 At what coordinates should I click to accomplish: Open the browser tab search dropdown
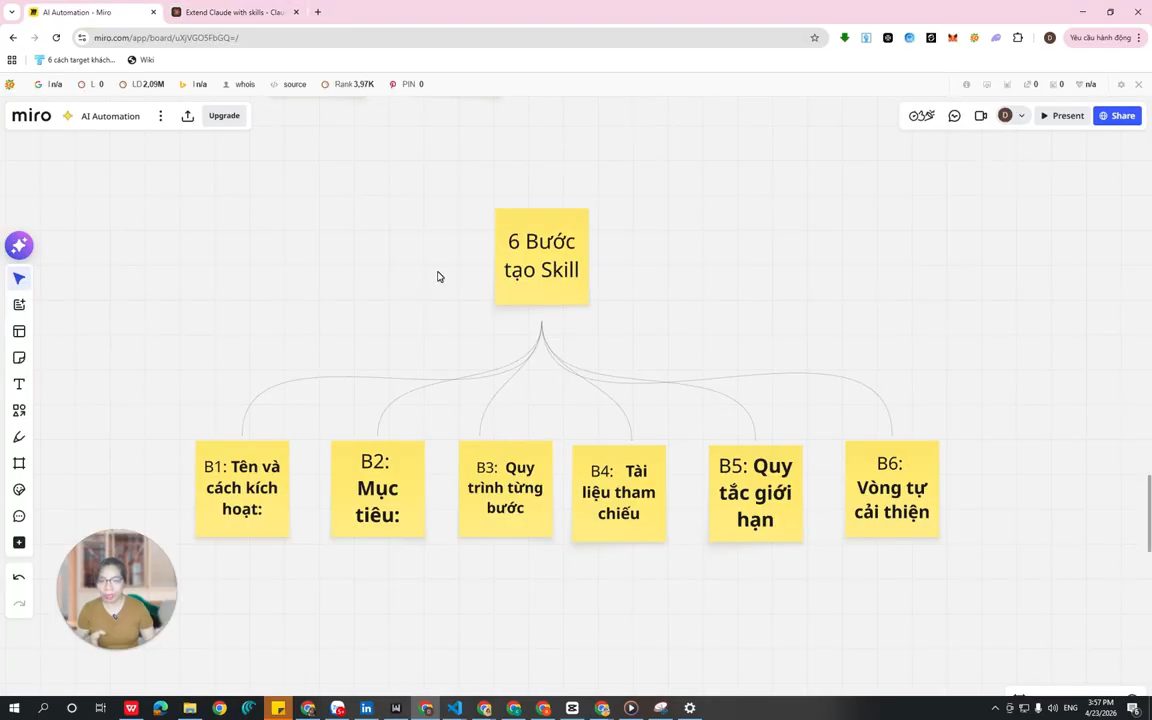coord(12,12)
